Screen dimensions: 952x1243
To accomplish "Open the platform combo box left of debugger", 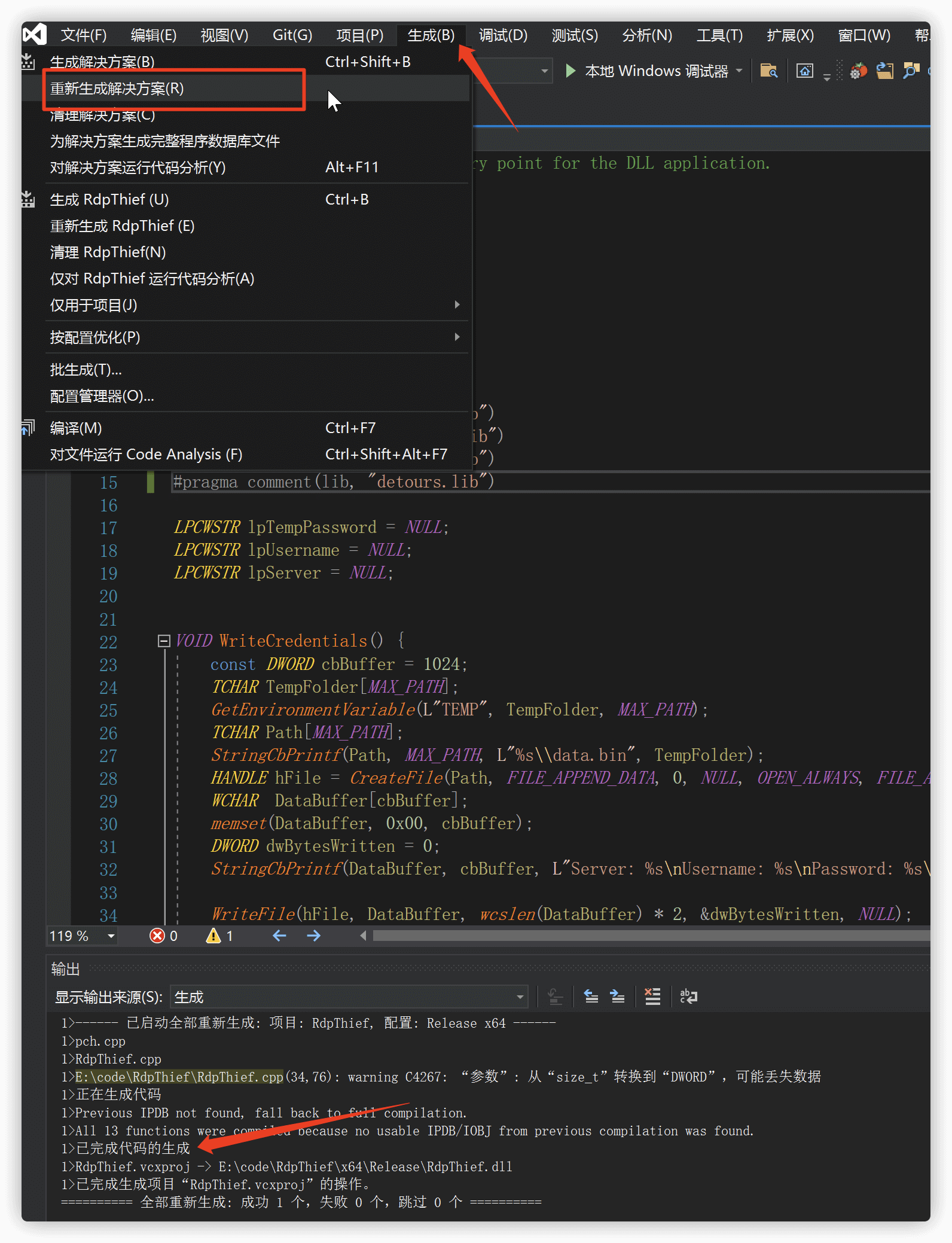I will 512,71.
